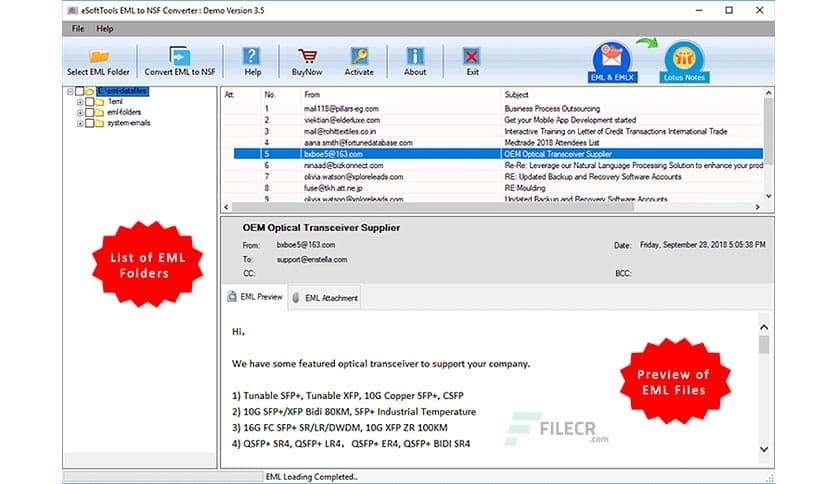This screenshot has width=836, height=484.
Task: Select the highlighted bxboe5@163.com row
Action: 498,154
